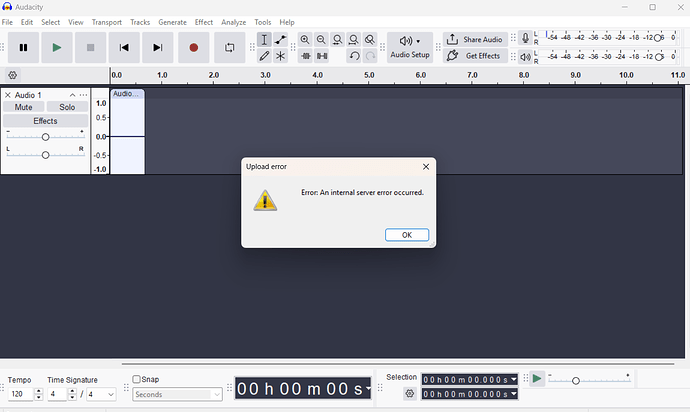Click the red Record button

point(193,48)
